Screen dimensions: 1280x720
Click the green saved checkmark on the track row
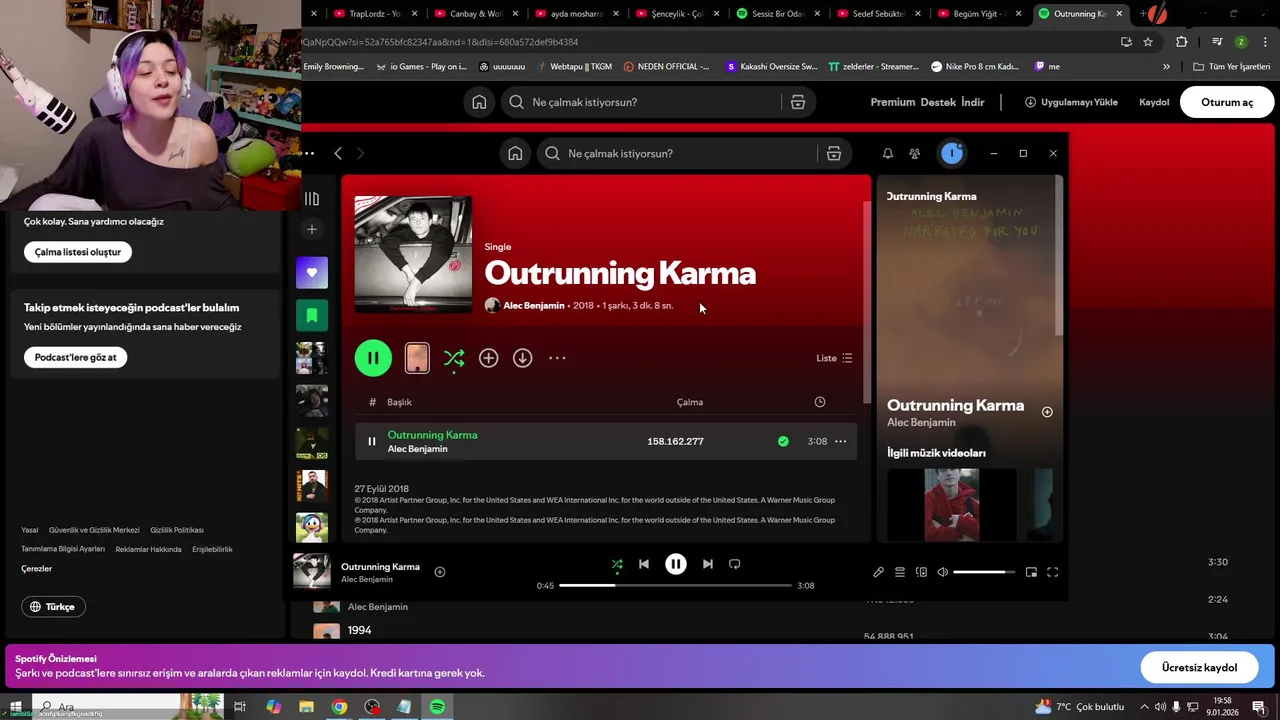coord(783,441)
